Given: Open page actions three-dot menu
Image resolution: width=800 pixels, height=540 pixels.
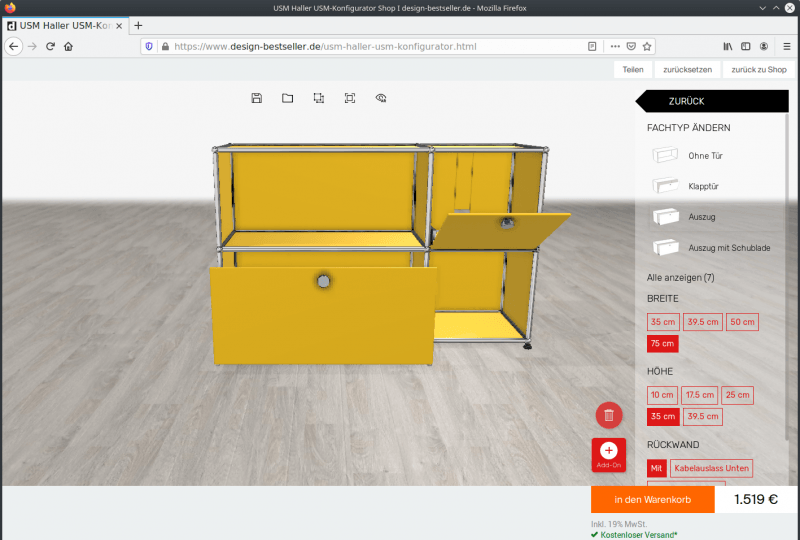Looking at the screenshot, I should [x=615, y=46].
